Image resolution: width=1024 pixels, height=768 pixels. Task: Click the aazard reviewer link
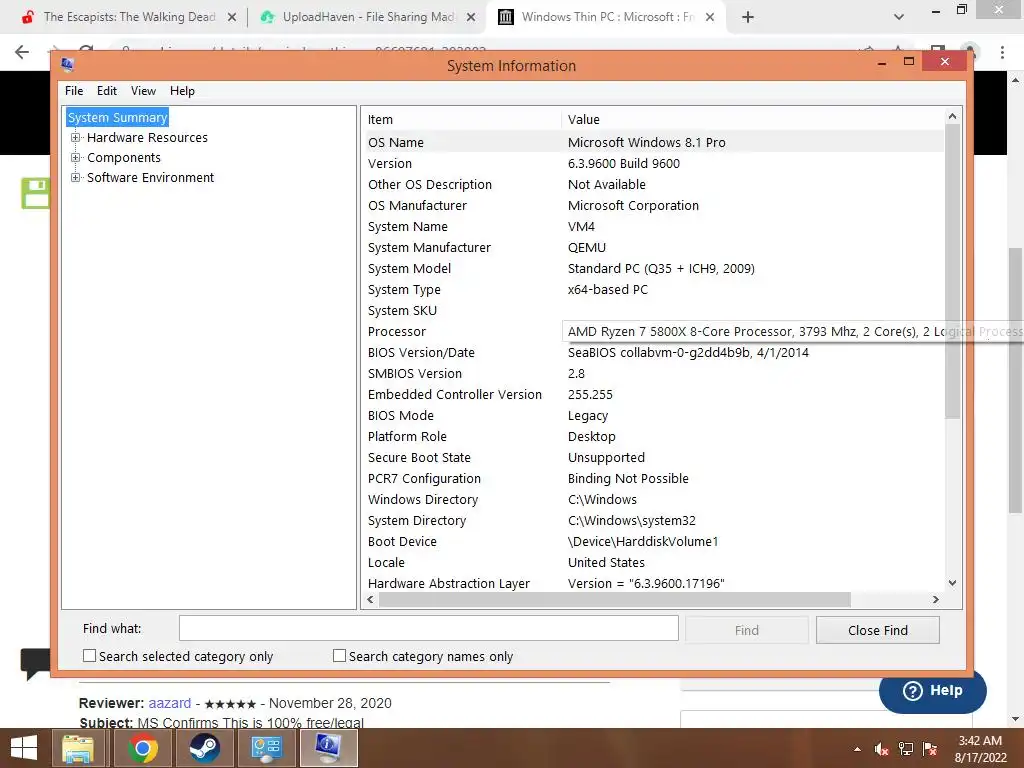pyautogui.click(x=170, y=703)
